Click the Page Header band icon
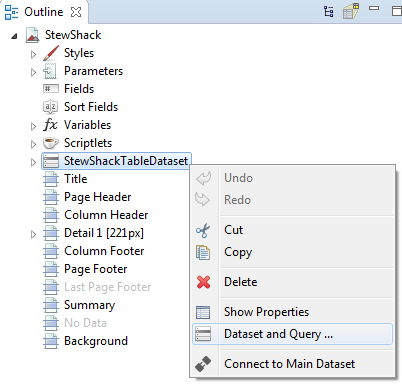The height and width of the screenshot is (385, 402). 51,197
